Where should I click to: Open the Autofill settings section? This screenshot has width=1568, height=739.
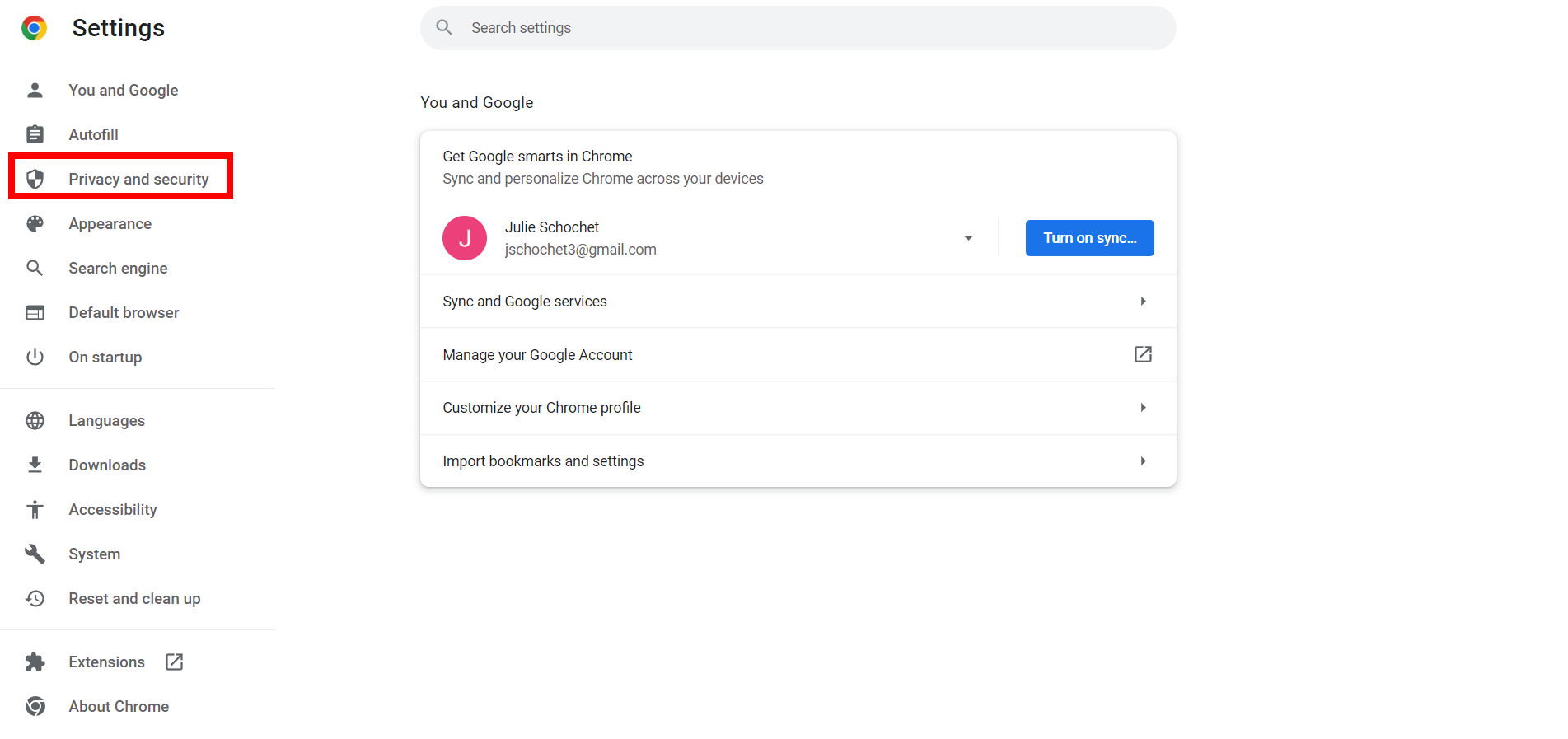pos(93,134)
